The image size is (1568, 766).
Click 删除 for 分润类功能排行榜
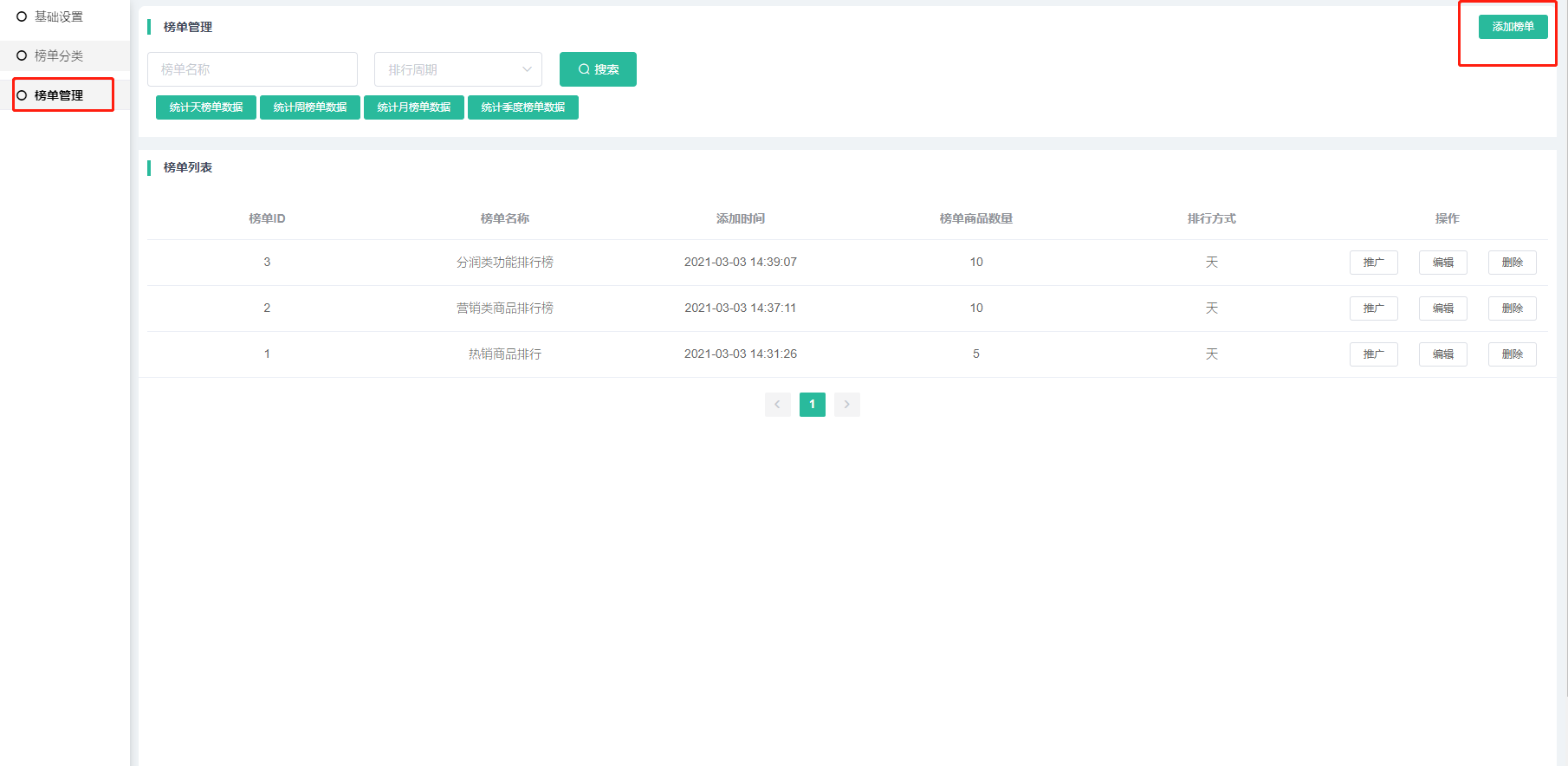point(1513,263)
